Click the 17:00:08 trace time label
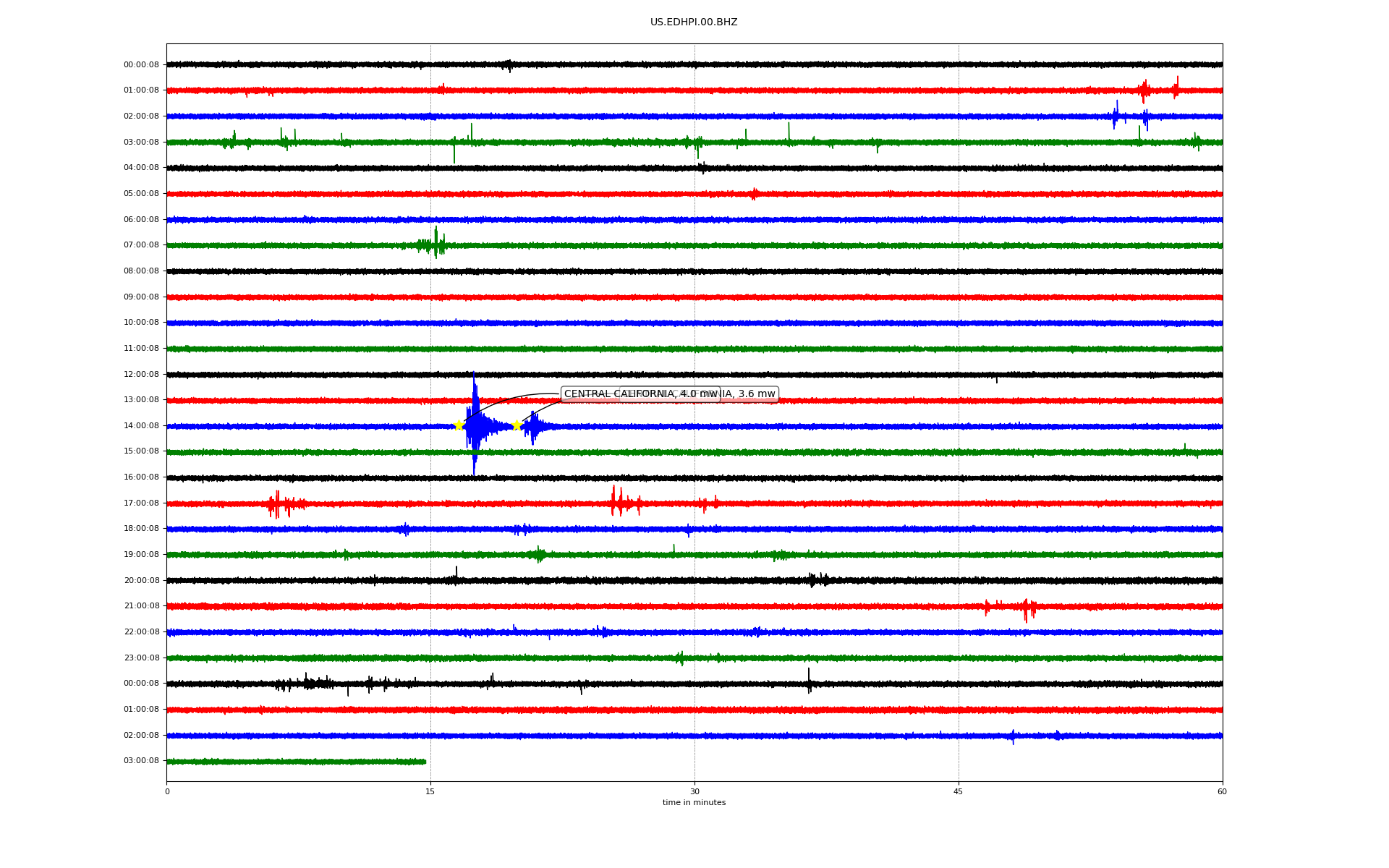This screenshot has width=1389, height=868. tap(141, 503)
